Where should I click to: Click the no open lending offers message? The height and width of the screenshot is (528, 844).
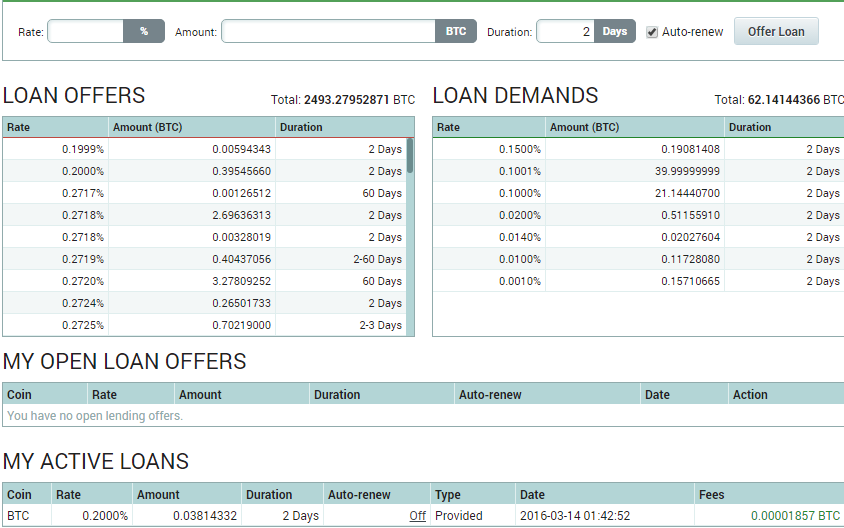click(95, 416)
